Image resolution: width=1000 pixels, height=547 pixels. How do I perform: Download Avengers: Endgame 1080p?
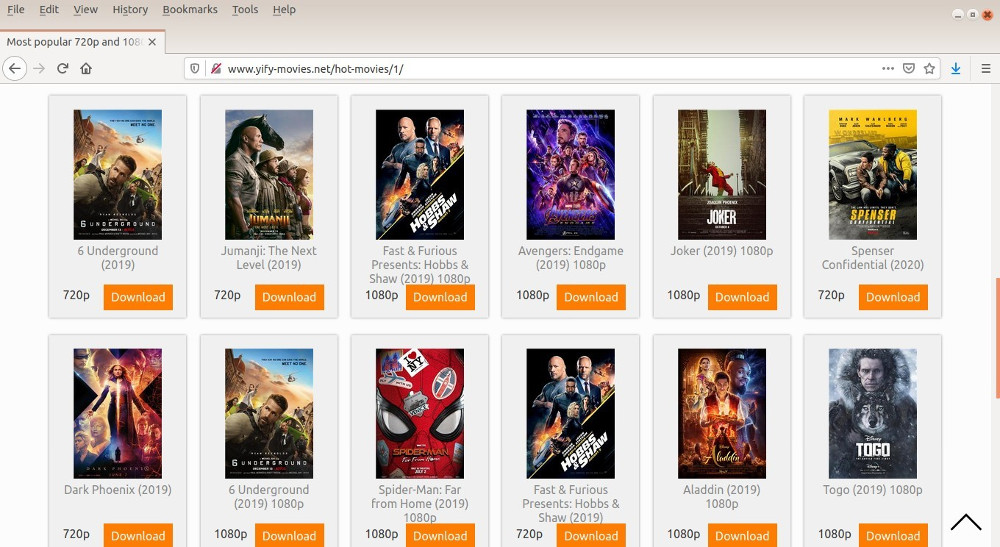point(591,297)
